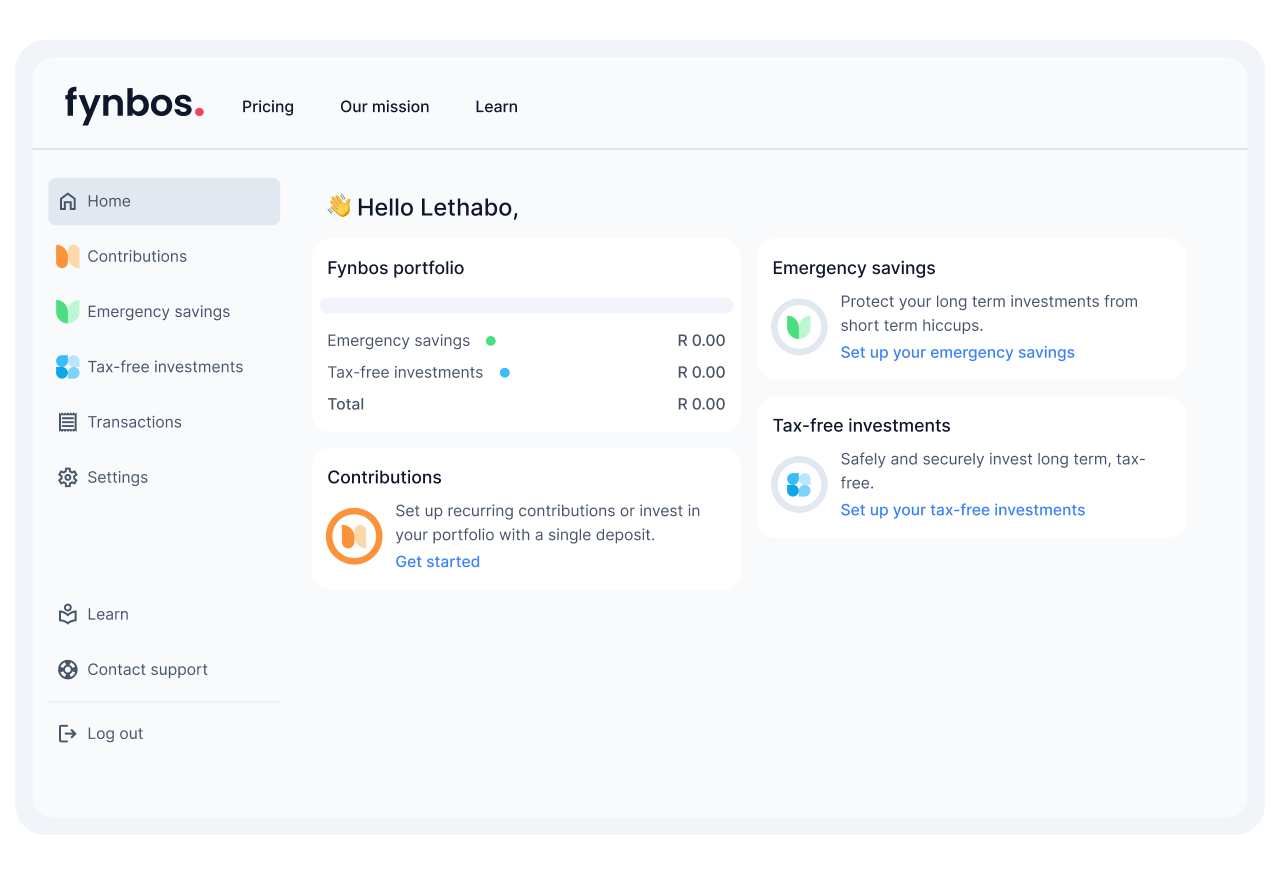Click Set up your emergency savings link
This screenshot has width=1280, height=875.
958,353
